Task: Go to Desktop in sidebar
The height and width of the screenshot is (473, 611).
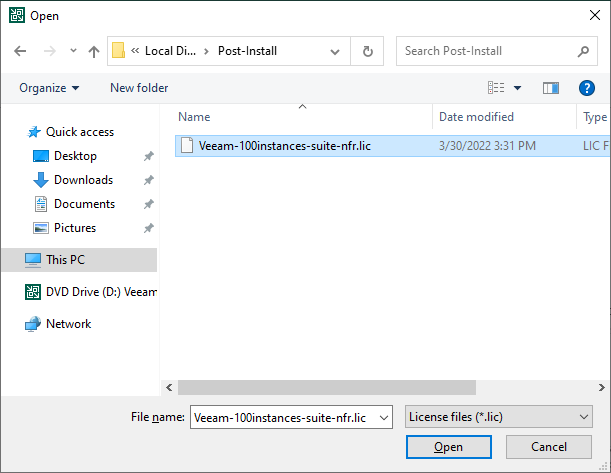Action: (x=75, y=156)
